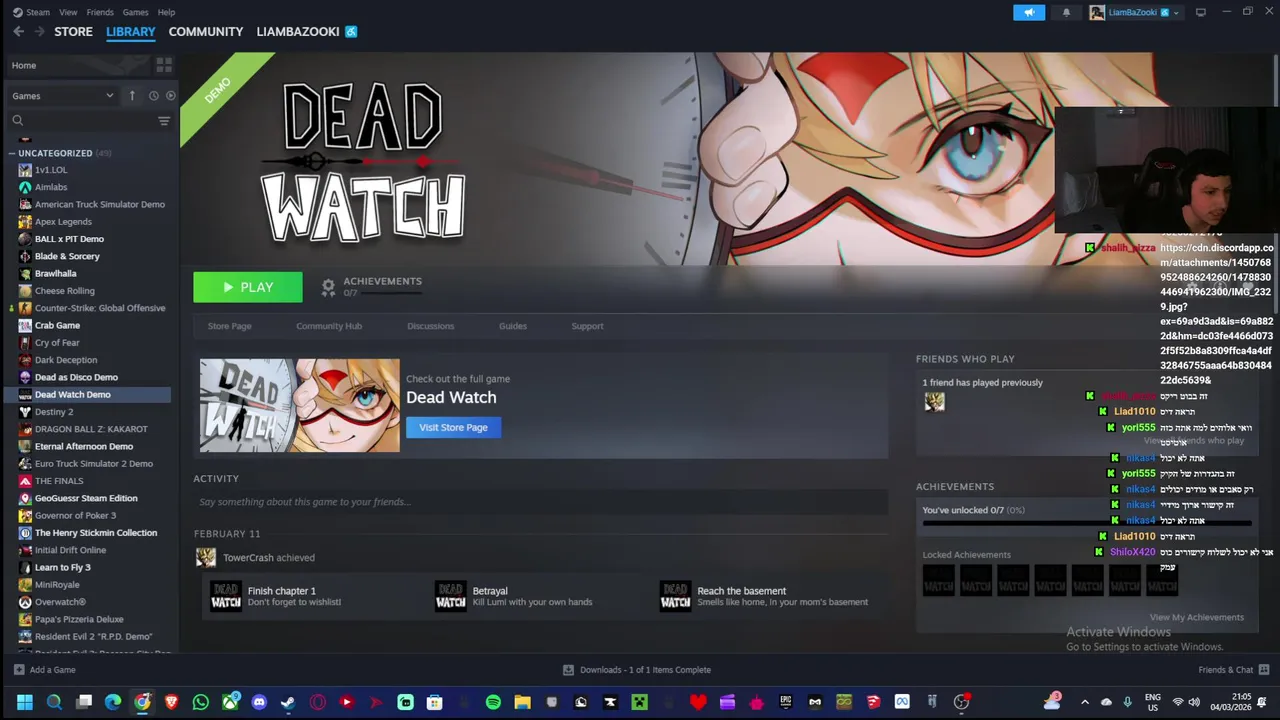Go forward using the right arrow
Screen dimensions: 1280x720
(40, 32)
